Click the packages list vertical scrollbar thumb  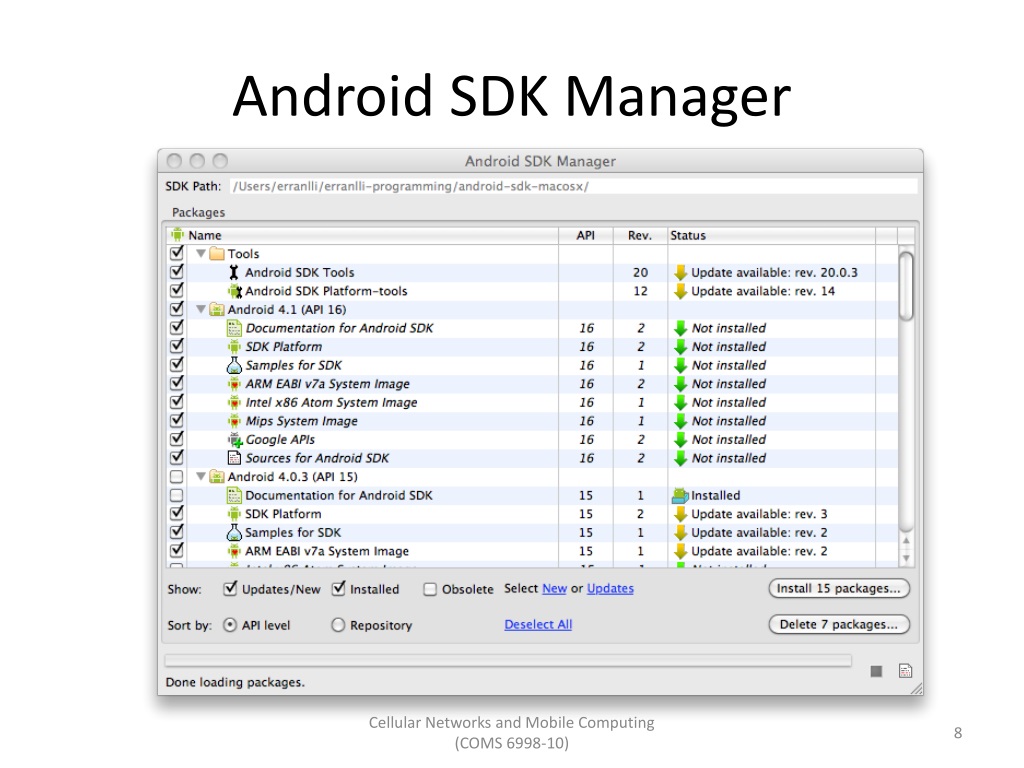(x=906, y=286)
